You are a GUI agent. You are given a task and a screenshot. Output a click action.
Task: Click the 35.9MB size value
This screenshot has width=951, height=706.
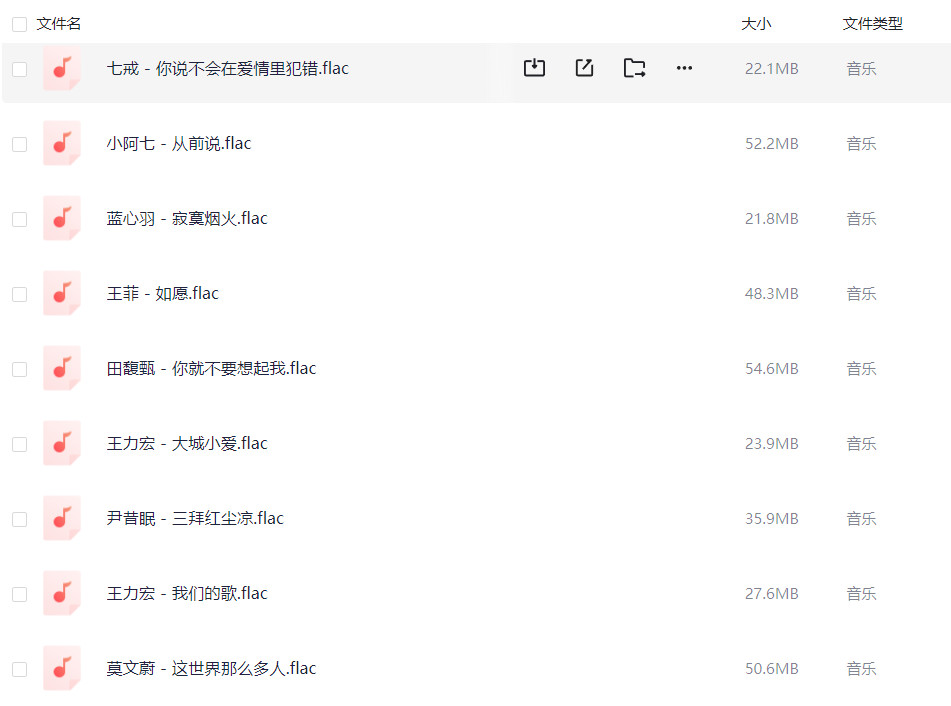pyautogui.click(x=771, y=519)
